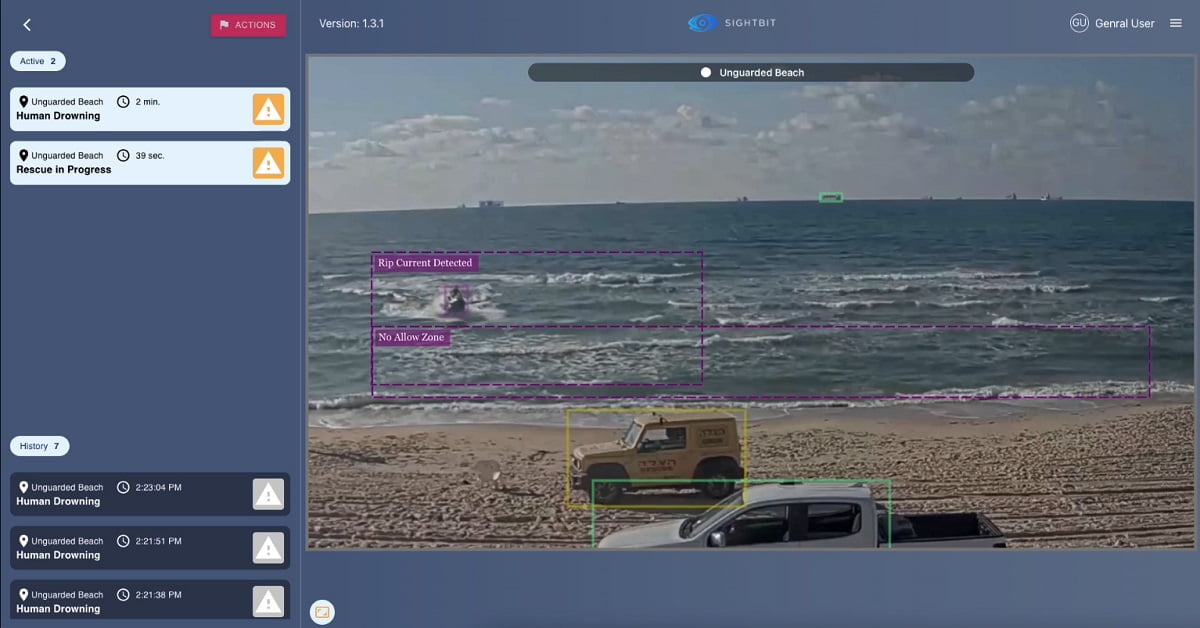Screen dimensions: 1200x628
Task: Click the back arrow in sidebar
Action: coord(27,25)
